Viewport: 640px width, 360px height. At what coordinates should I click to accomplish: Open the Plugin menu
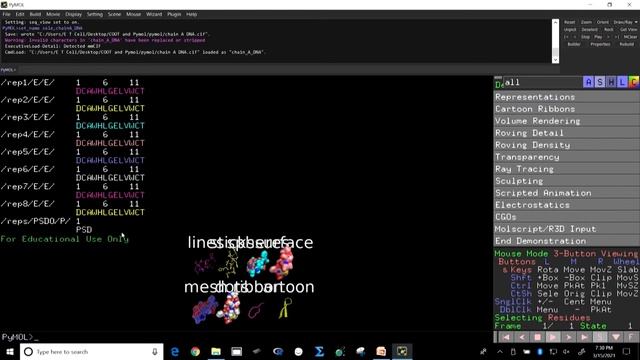(x=174, y=14)
